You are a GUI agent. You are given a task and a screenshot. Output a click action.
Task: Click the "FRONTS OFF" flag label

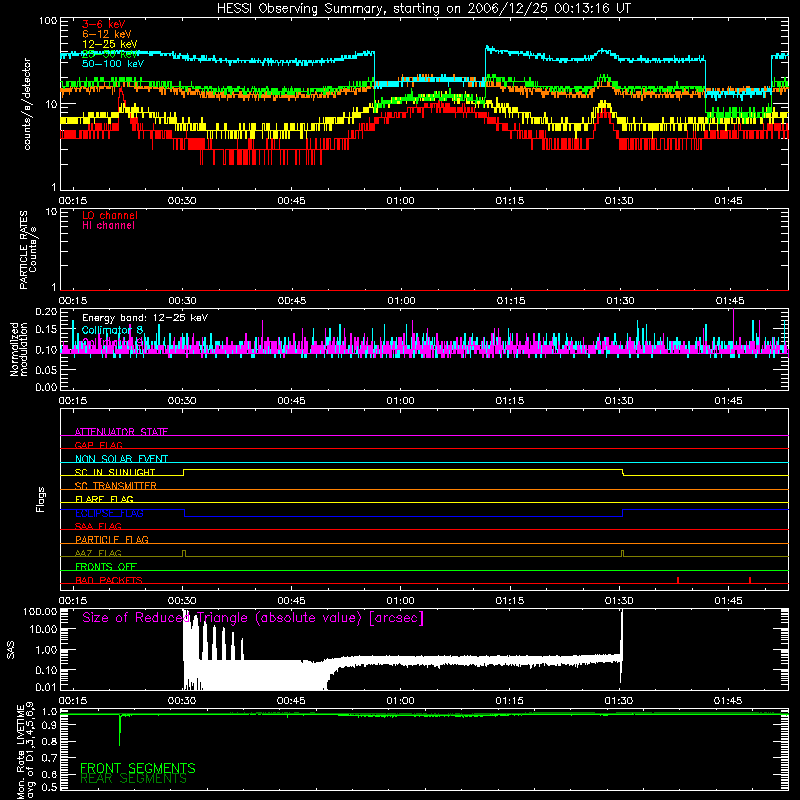click(x=106, y=567)
